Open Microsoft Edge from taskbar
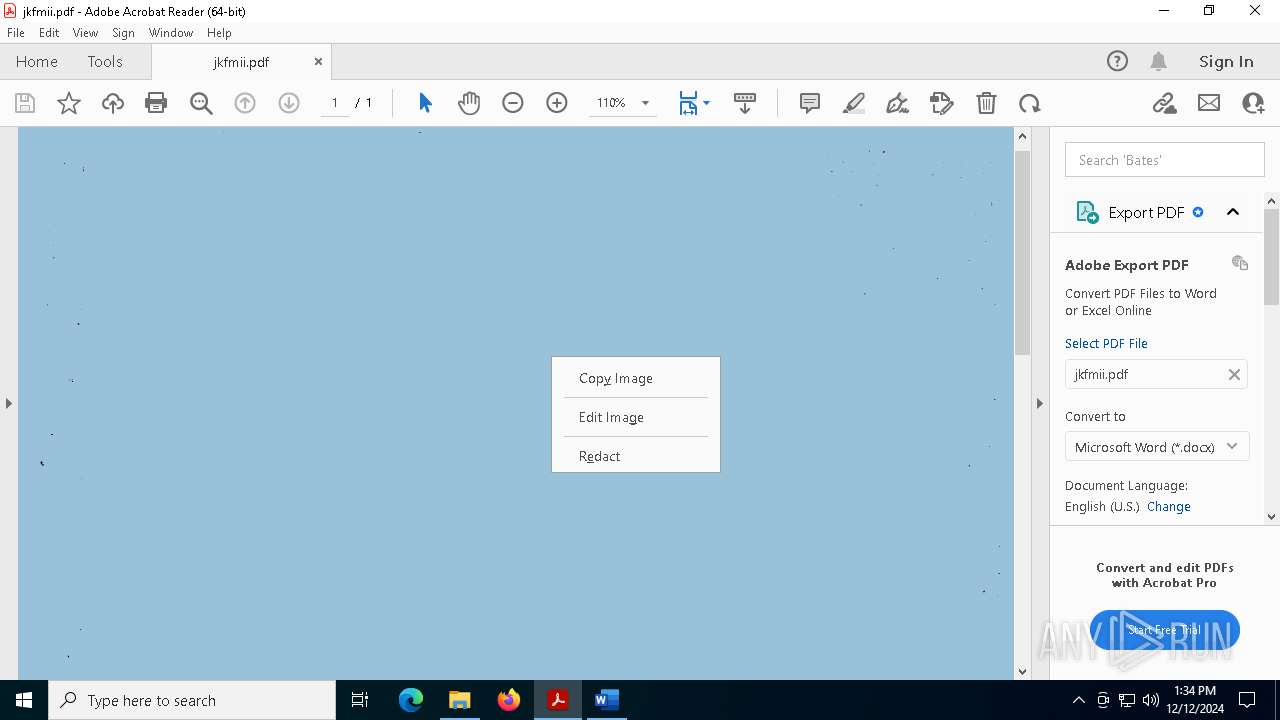The width and height of the screenshot is (1280, 720). pyautogui.click(x=411, y=700)
